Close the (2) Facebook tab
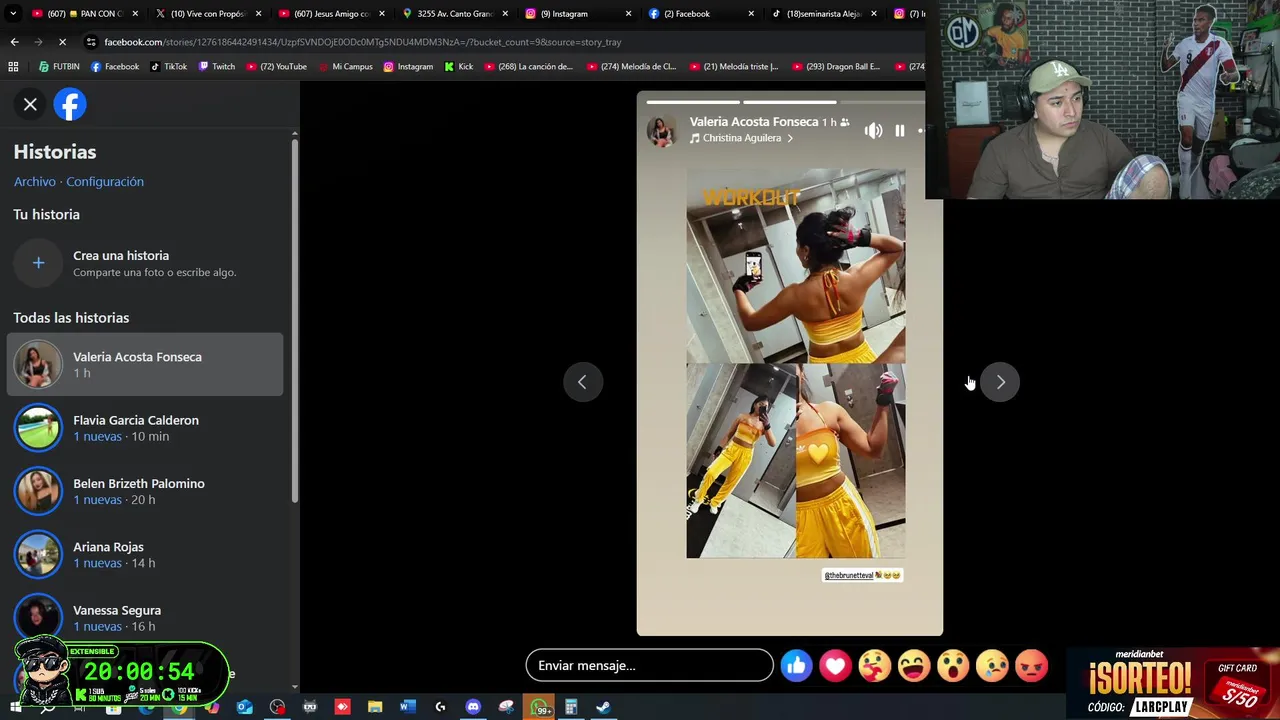1280x720 pixels. click(751, 14)
